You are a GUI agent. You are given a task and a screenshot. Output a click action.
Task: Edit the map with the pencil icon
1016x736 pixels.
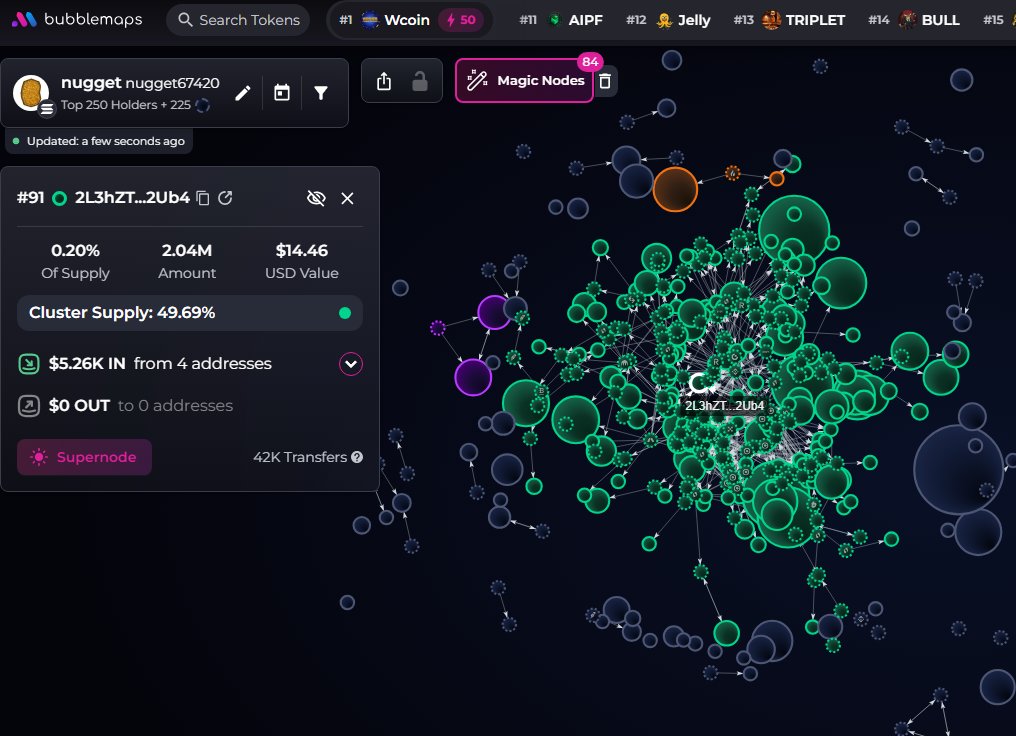242,93
